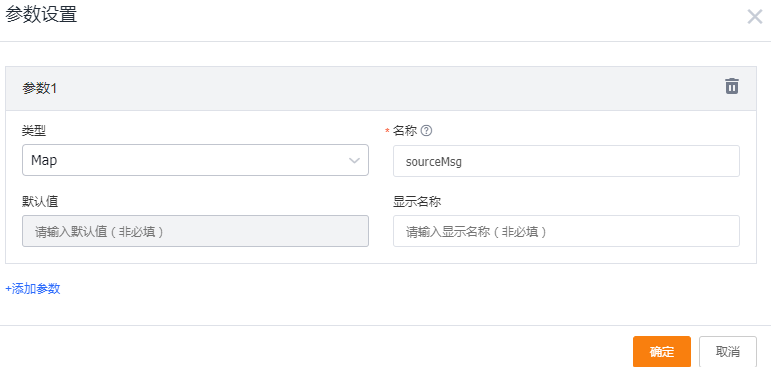
Task: Delete 参数1 using the trash icon
Action: [x=732, y=86]
